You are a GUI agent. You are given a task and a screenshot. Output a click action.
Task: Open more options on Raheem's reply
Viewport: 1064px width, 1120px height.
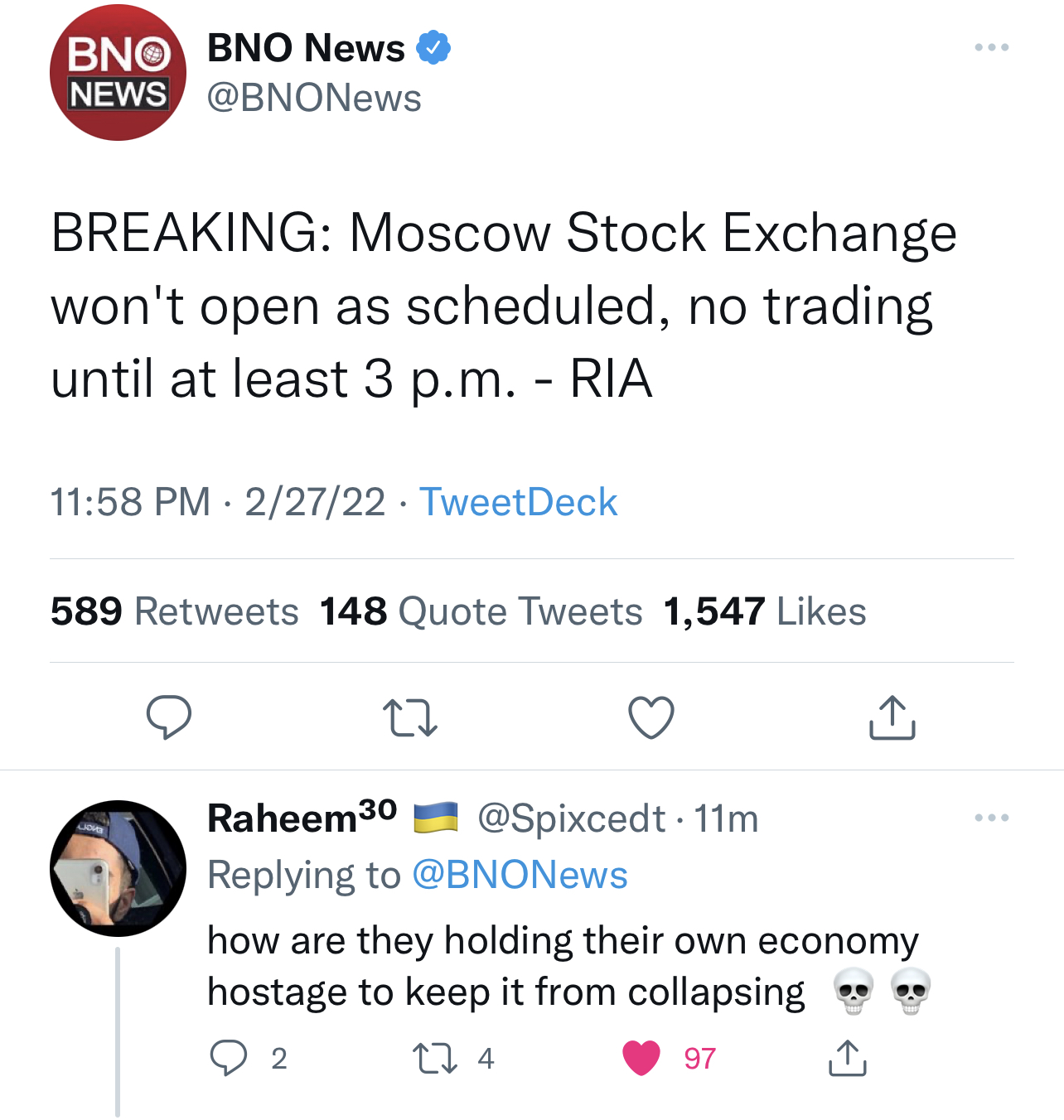point(991,818)
